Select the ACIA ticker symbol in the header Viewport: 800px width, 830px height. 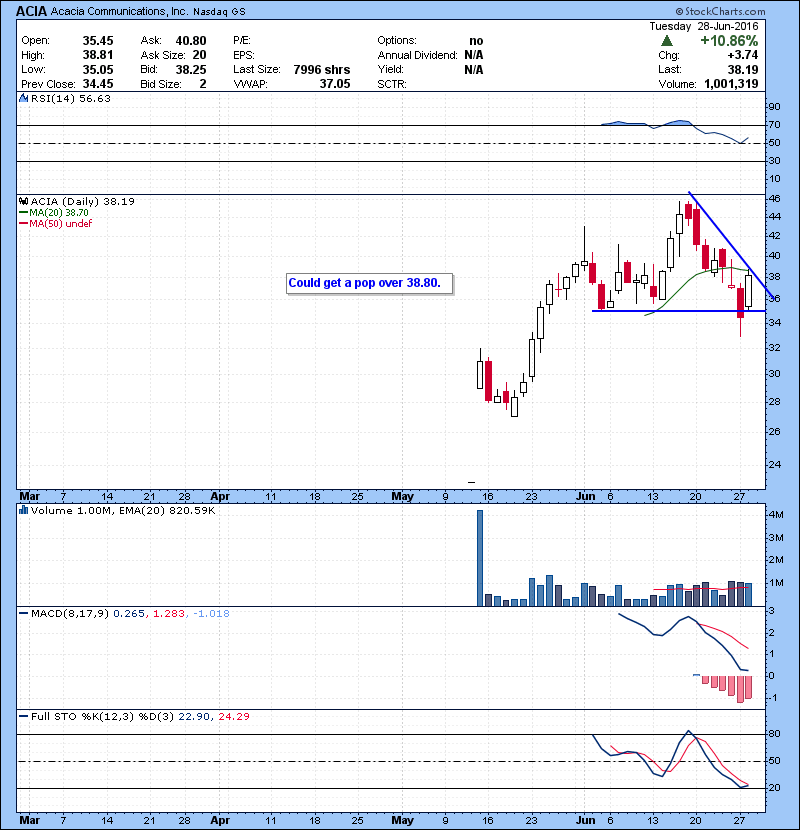(32, 11)
